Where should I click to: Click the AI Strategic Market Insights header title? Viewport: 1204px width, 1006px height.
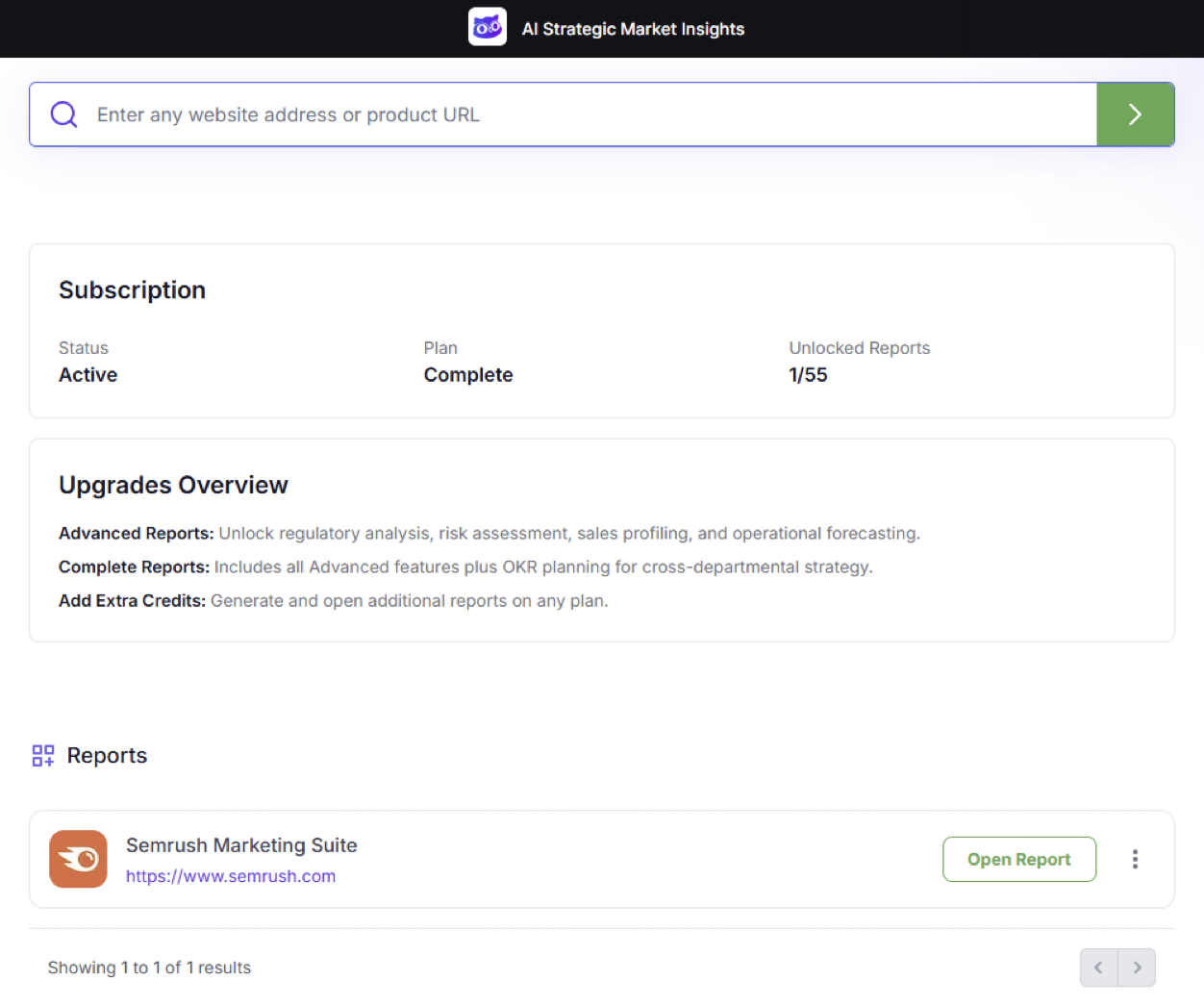point(633,29)
